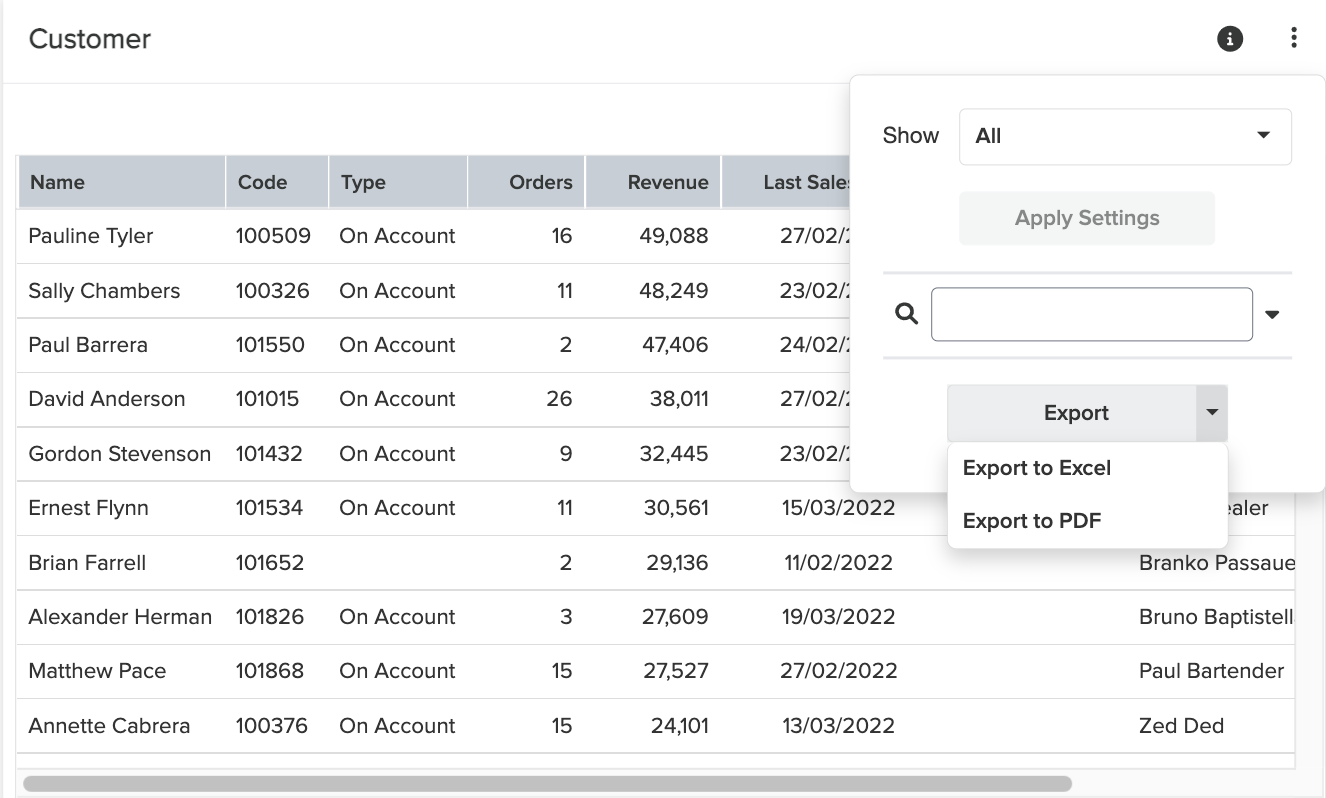Click revenue value 29,136
The width and height of the screenshot is (1326, 798).
677,563
